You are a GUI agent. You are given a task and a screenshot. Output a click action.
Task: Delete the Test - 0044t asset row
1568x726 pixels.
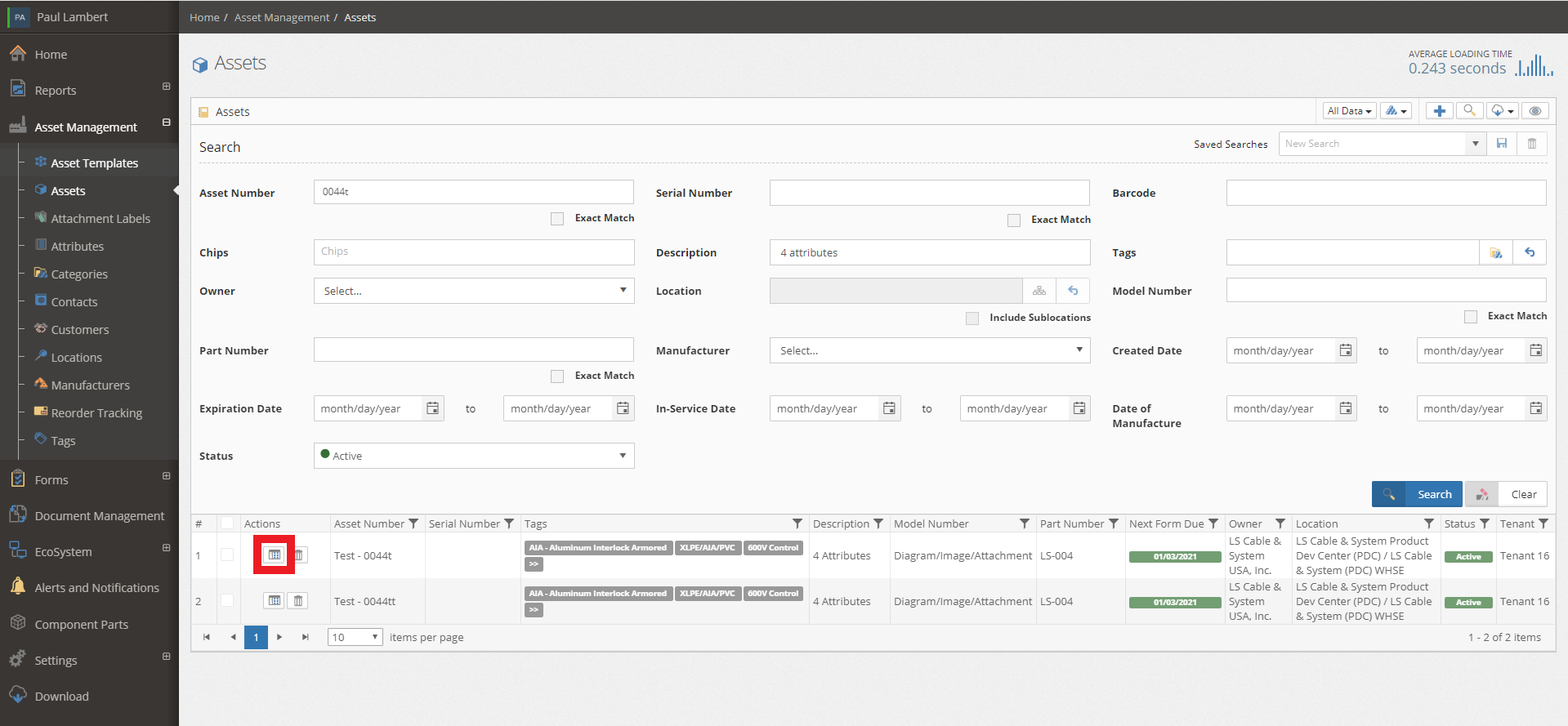299,555
